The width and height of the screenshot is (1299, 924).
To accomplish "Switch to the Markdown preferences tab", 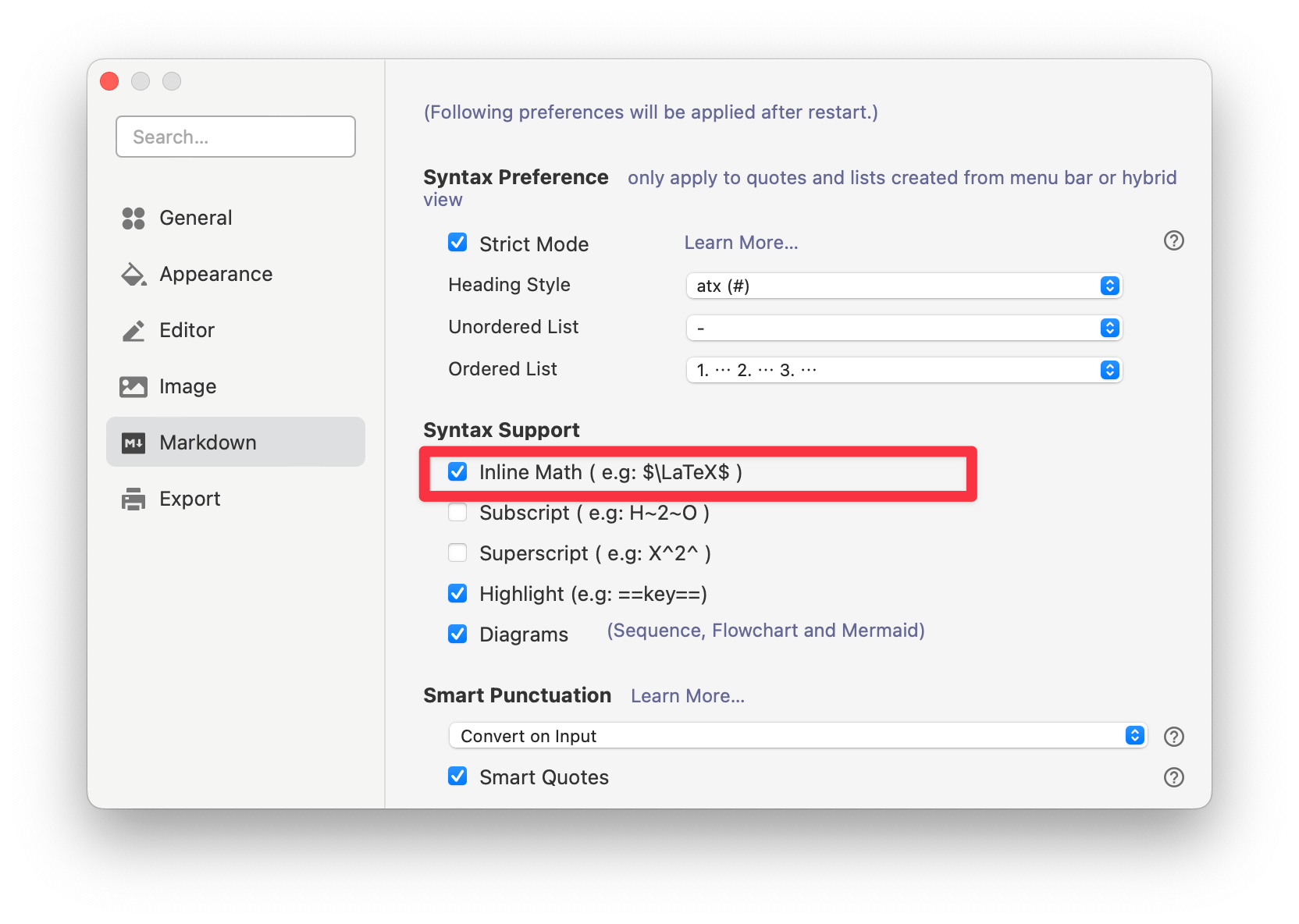I will pyautogui.click(x=208, y=442).
